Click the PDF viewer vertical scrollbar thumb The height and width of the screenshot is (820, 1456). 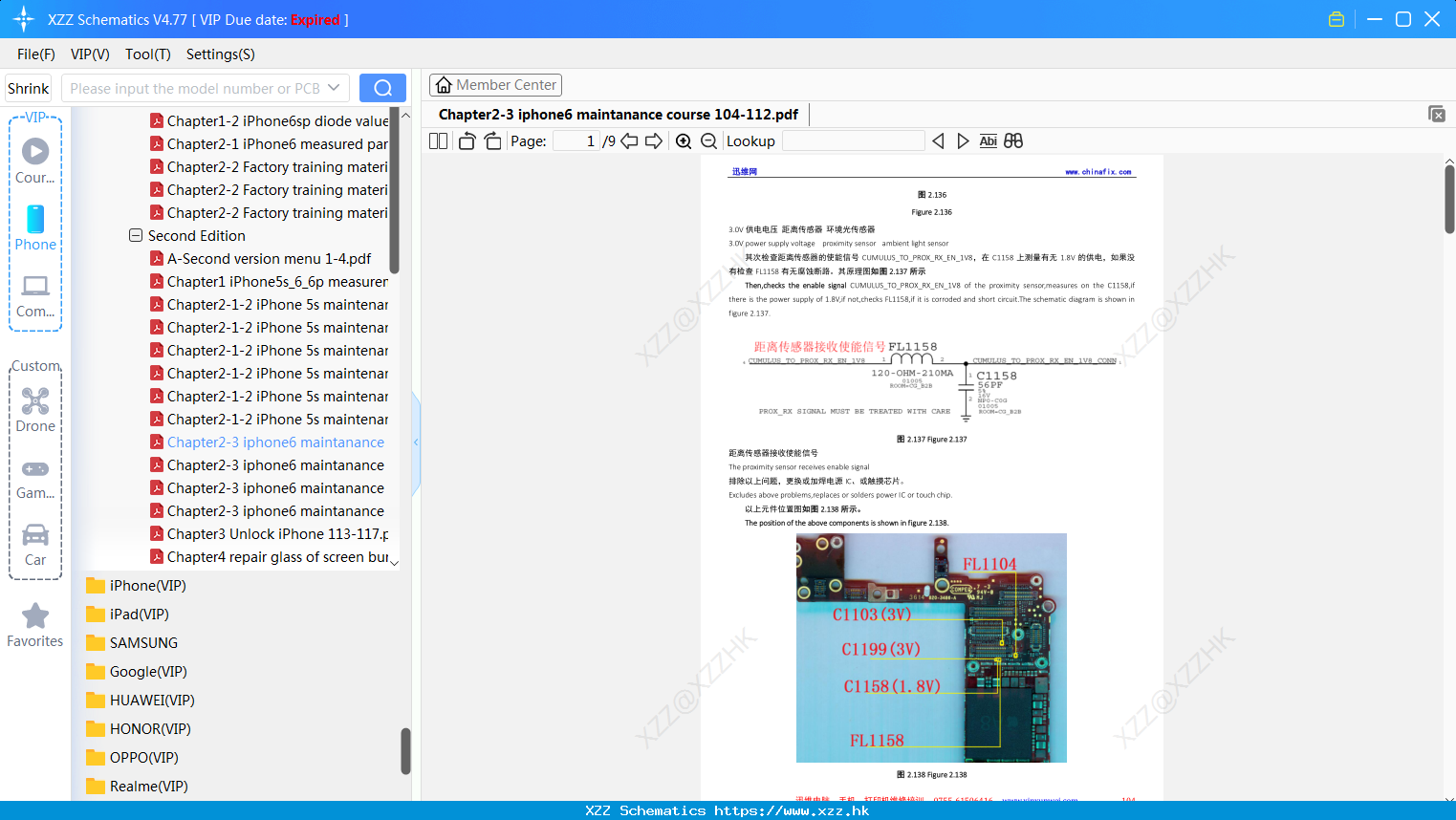coord(1449,199)
